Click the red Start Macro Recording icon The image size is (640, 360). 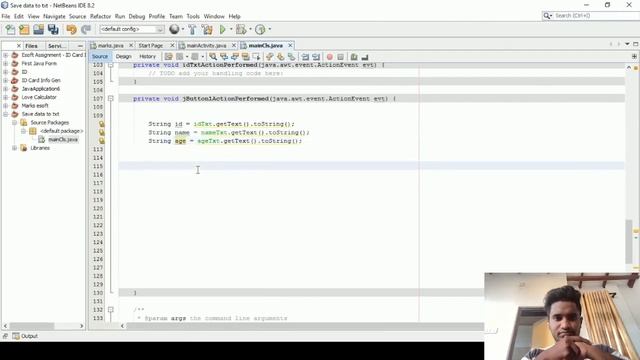(x=329, y=57)
